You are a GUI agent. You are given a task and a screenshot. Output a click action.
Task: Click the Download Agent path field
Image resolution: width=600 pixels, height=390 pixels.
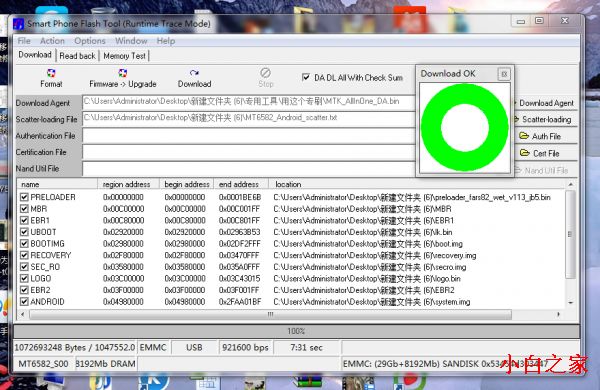pyautogui.click(x=249, y=102)
